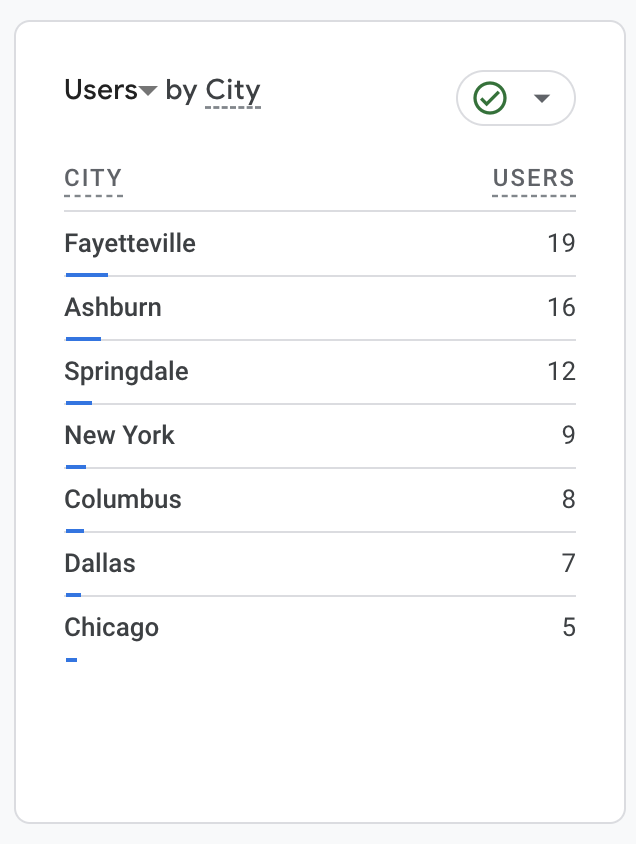This screenshot has width=636, height=844.
Task: Click the CITY column header
Action: [x=93, y=179]
